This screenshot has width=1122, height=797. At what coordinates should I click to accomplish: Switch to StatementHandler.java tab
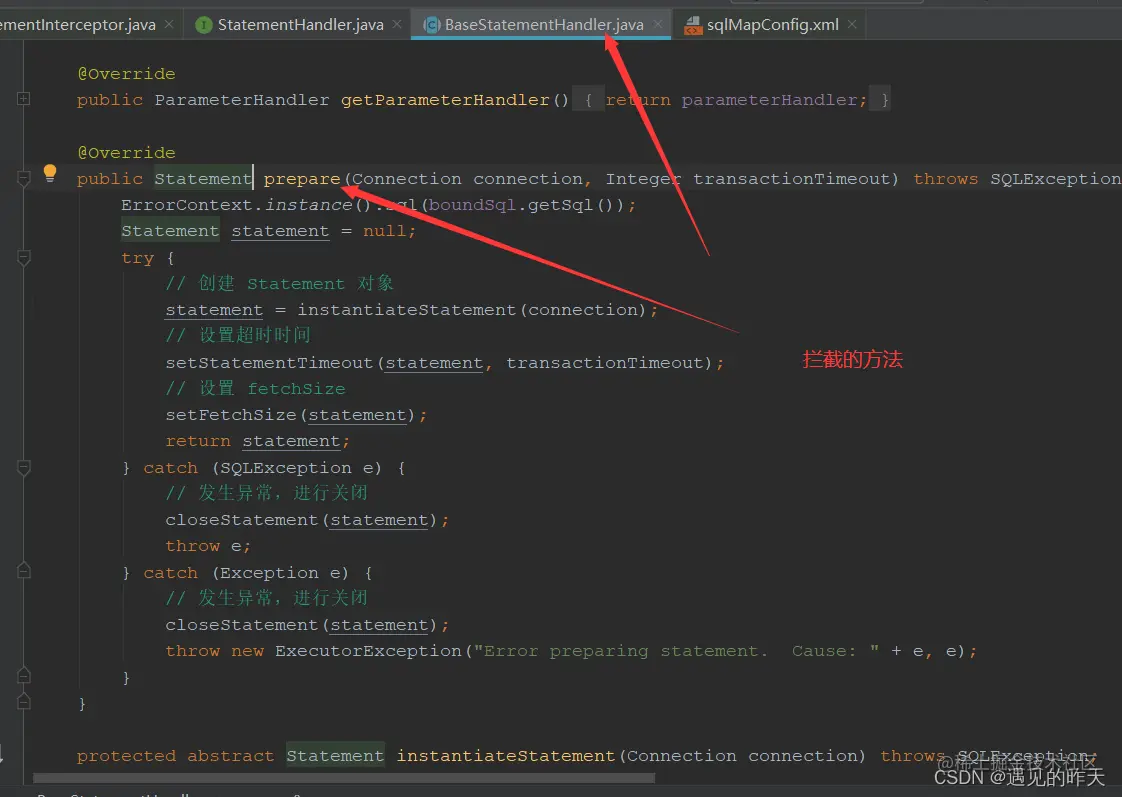[x=301, y=24]
